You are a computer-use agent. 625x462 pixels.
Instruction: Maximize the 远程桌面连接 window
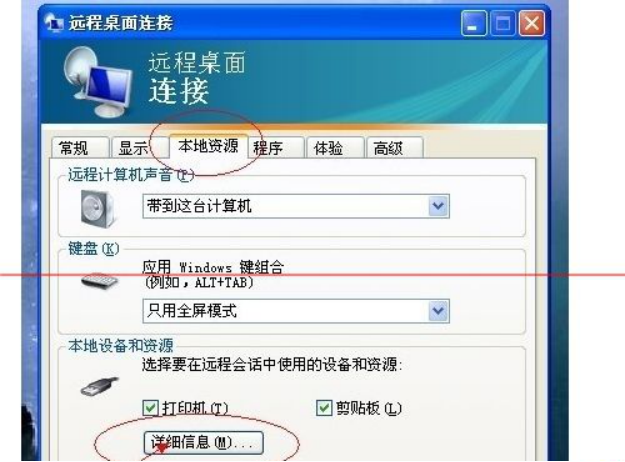(503, 24)
